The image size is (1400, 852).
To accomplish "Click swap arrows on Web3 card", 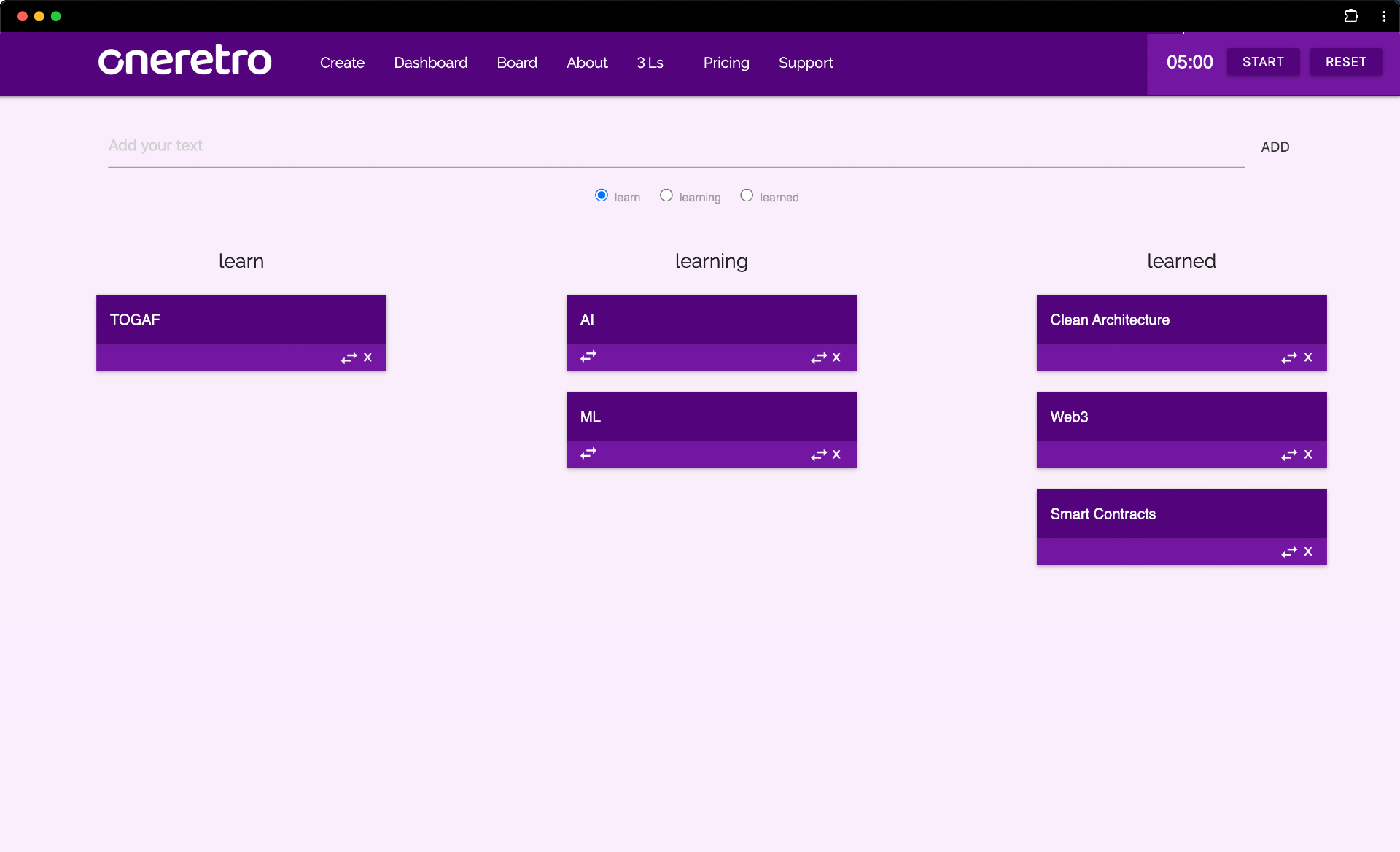I will tap(1288, 454).
